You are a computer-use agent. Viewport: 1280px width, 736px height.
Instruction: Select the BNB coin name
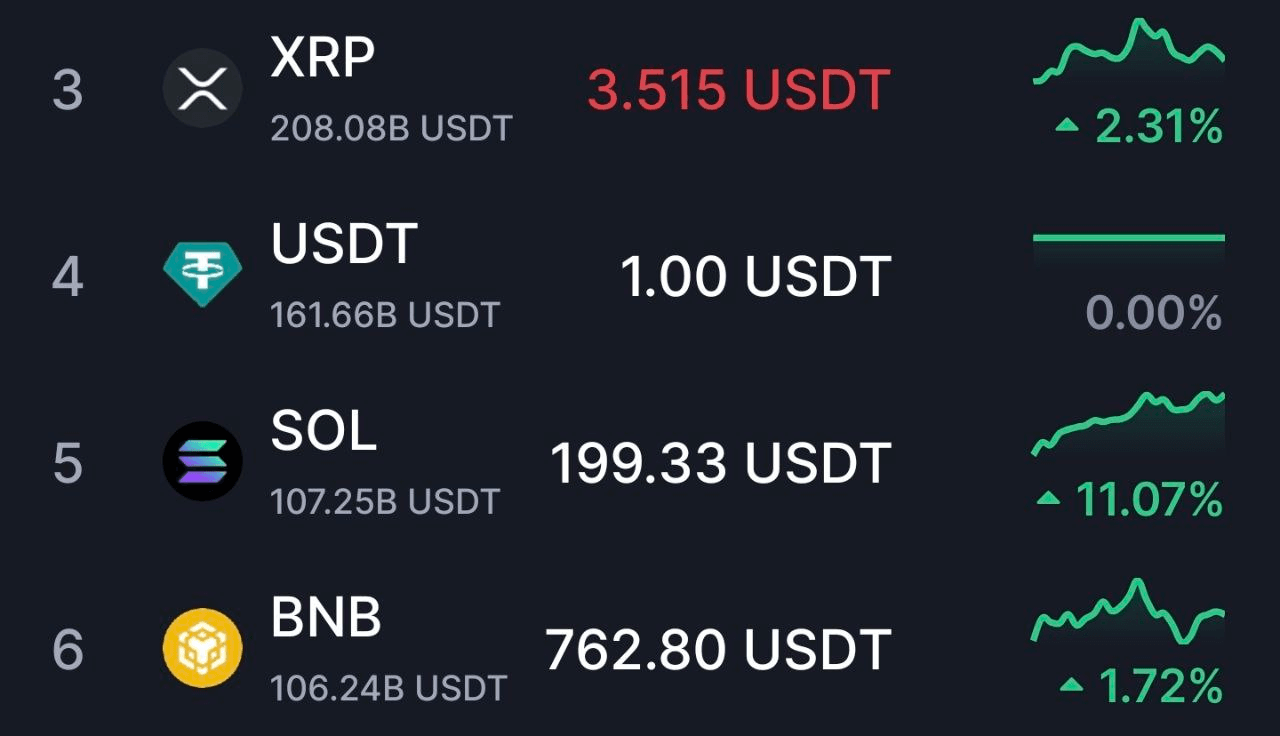[327, 618]
